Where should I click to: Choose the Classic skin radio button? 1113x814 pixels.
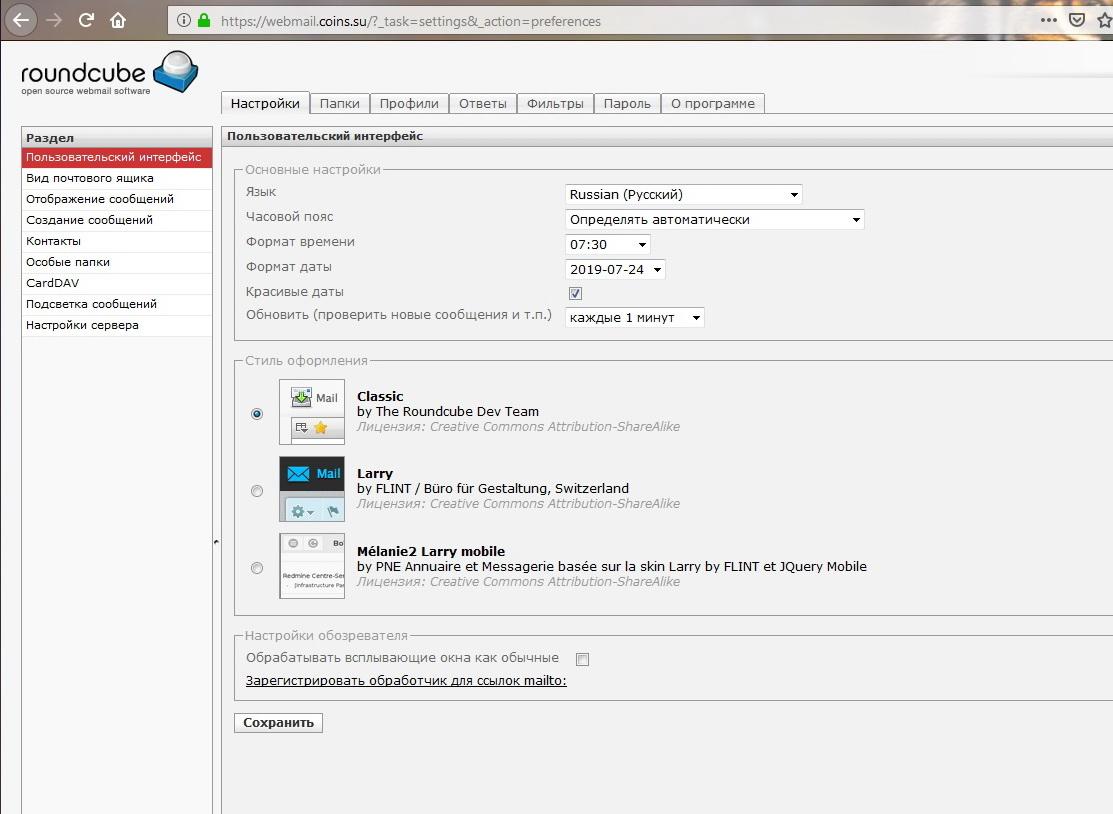point(257,414)
